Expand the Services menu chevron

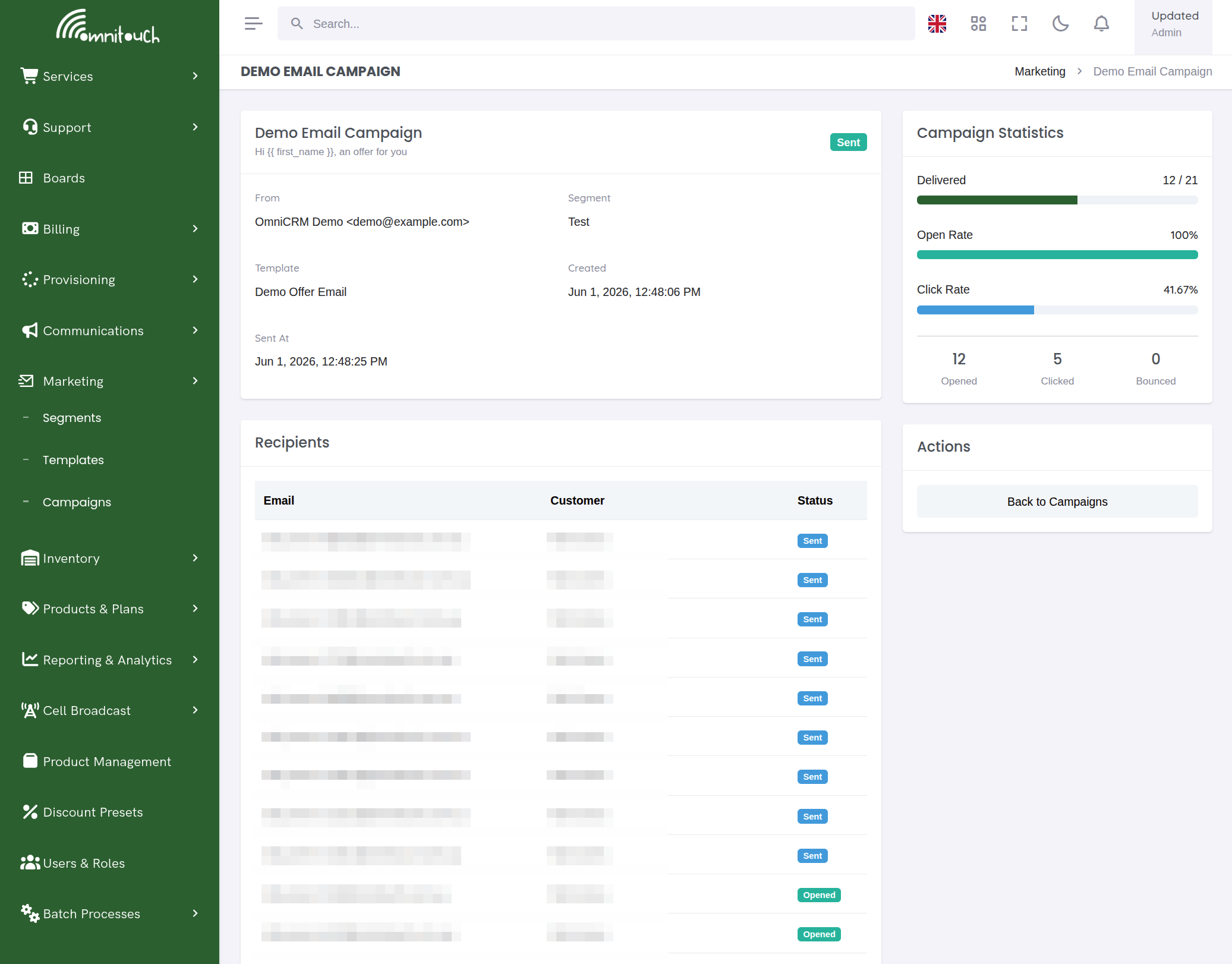pos(195,76)
